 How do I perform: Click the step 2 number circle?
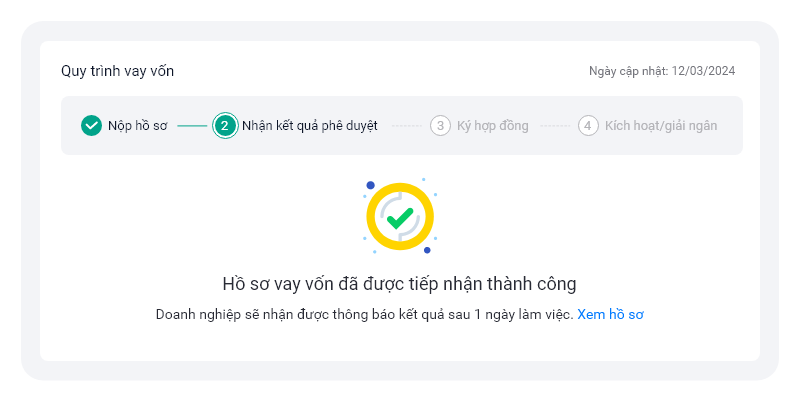[225, 126]
